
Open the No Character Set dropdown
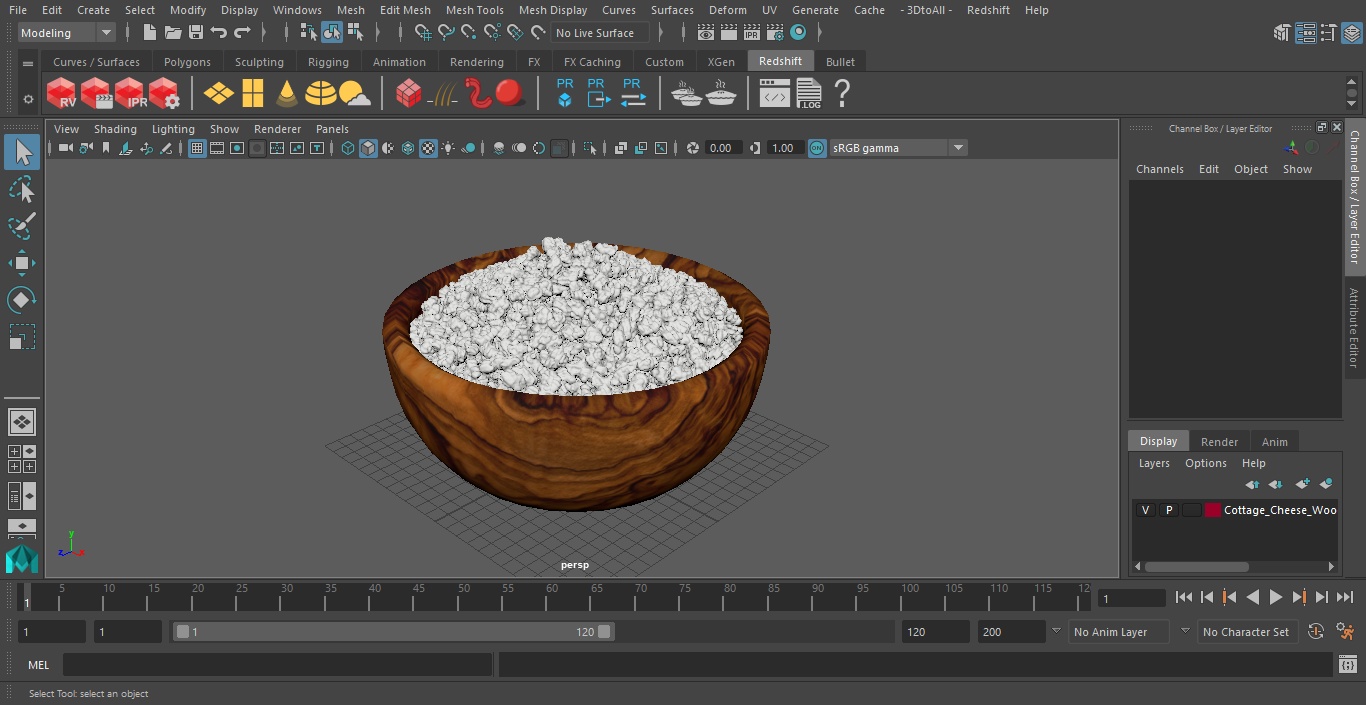click(1246, 632)
